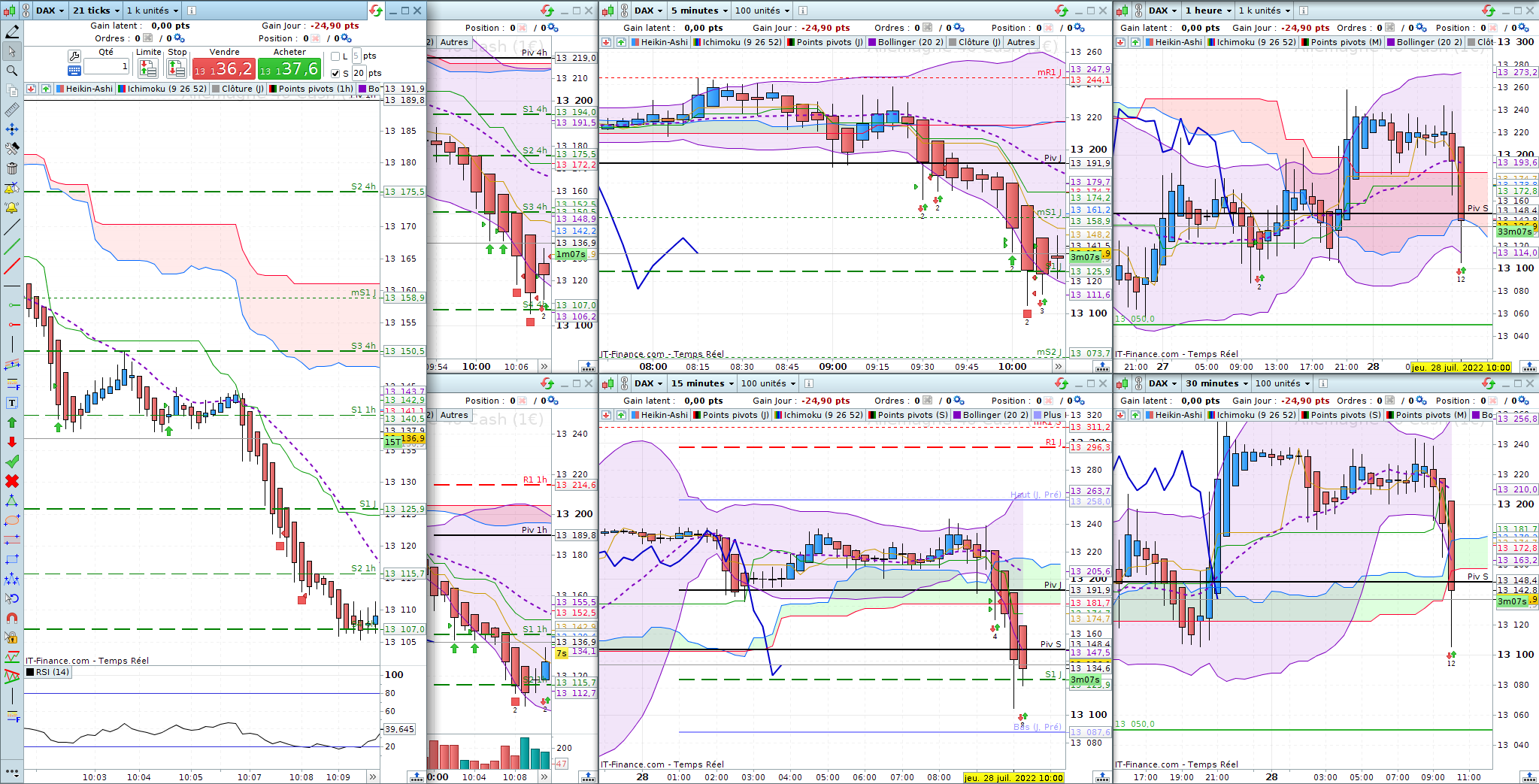The height and width of the screenshot is (784, 1539).
Task: Select the pencil drawing mode tool
Action: [12, 32]
